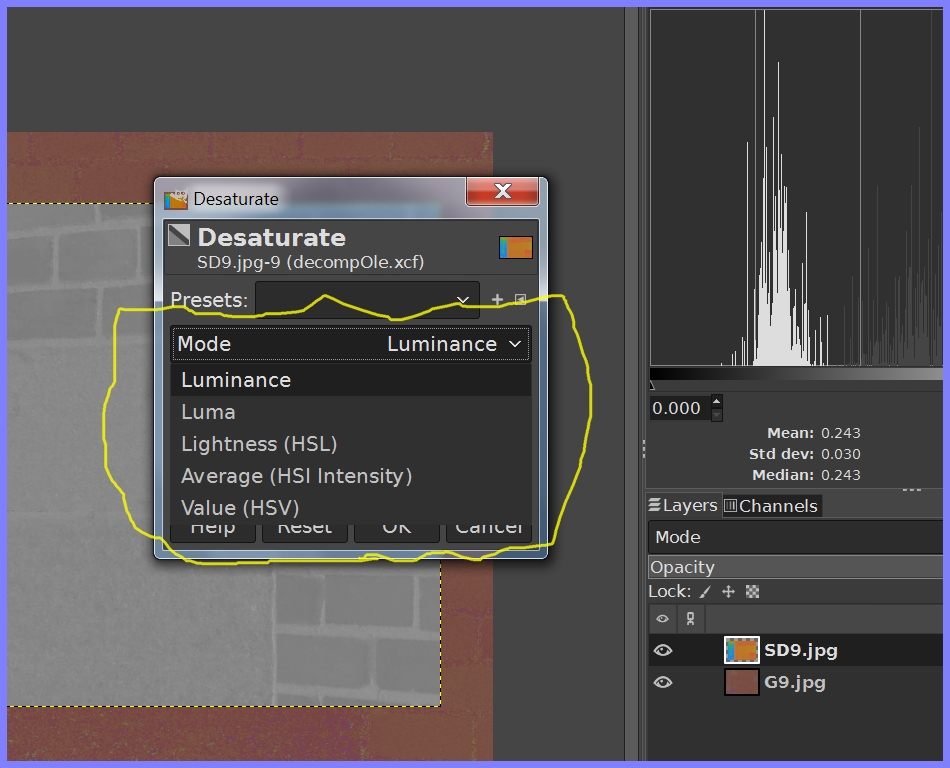
Task: Open the Presets dropdown
Action: pyautogui.click(x=366, y=300)
